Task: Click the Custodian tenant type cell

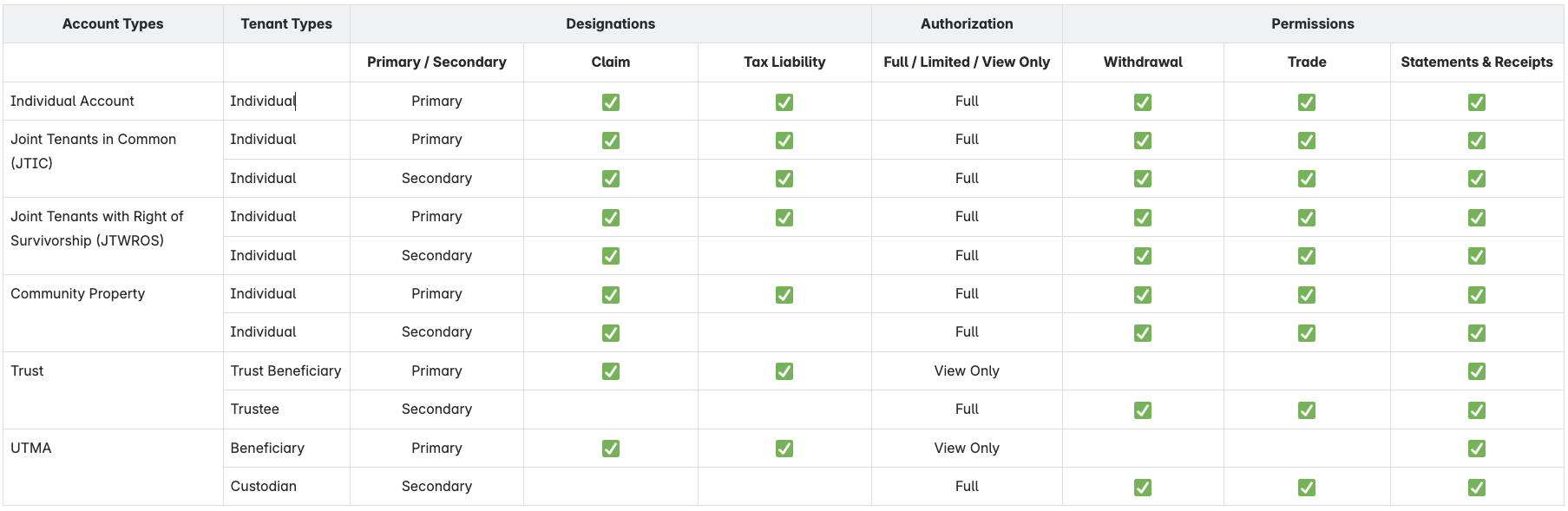Action: (286, 487)
